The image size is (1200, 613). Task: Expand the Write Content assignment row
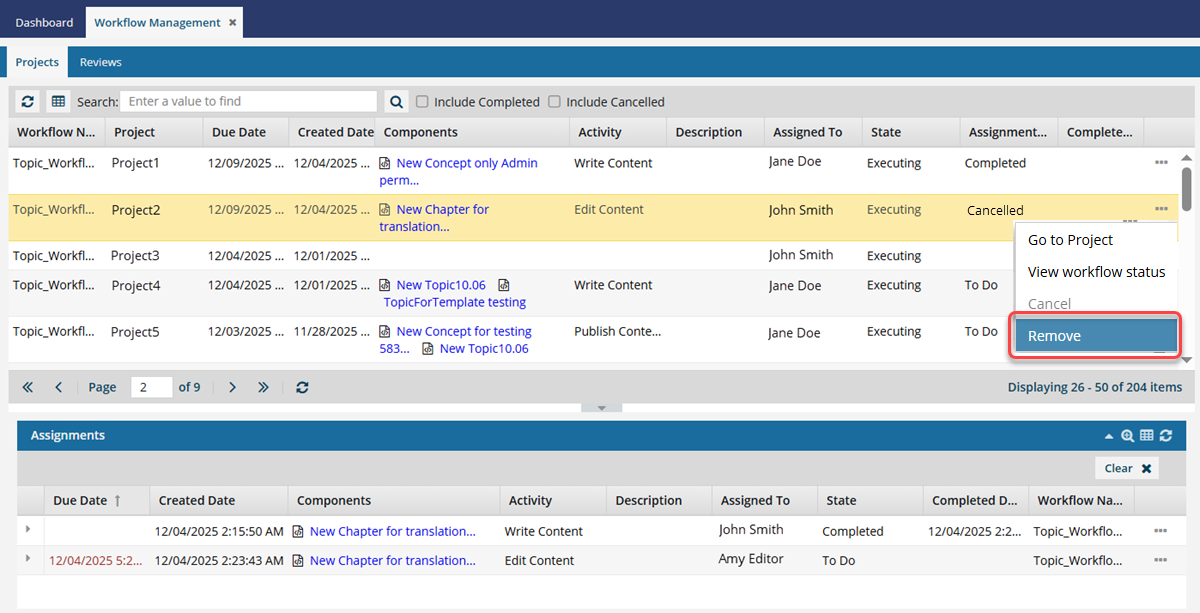pos(28,529)
